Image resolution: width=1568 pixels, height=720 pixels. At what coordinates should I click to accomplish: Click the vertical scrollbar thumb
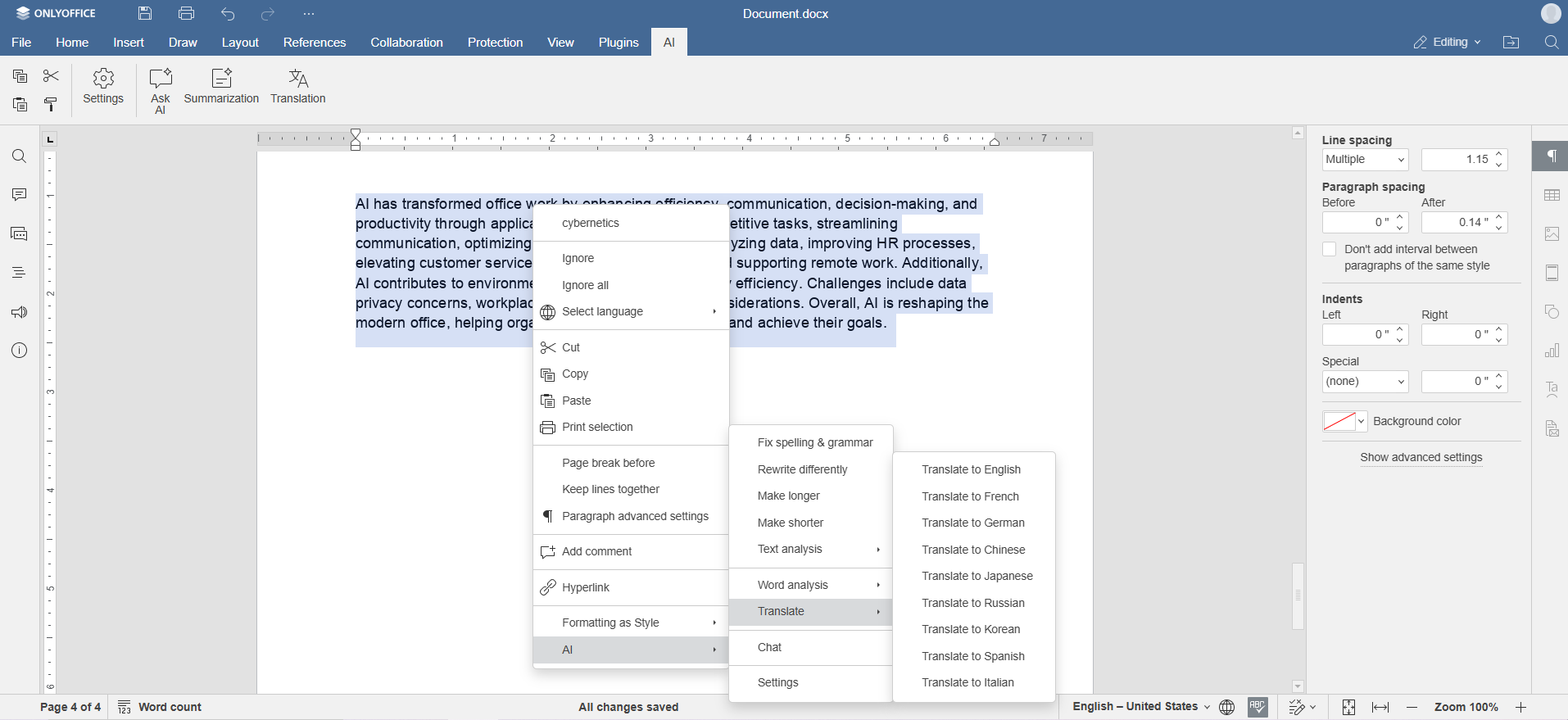coord(1298,595)
